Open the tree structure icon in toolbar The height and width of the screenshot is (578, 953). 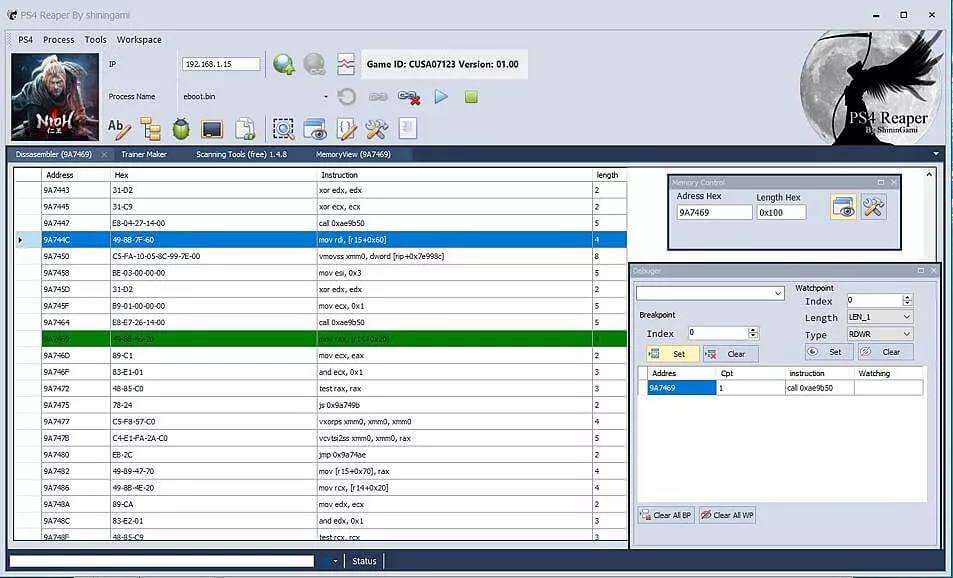(150, 128)
